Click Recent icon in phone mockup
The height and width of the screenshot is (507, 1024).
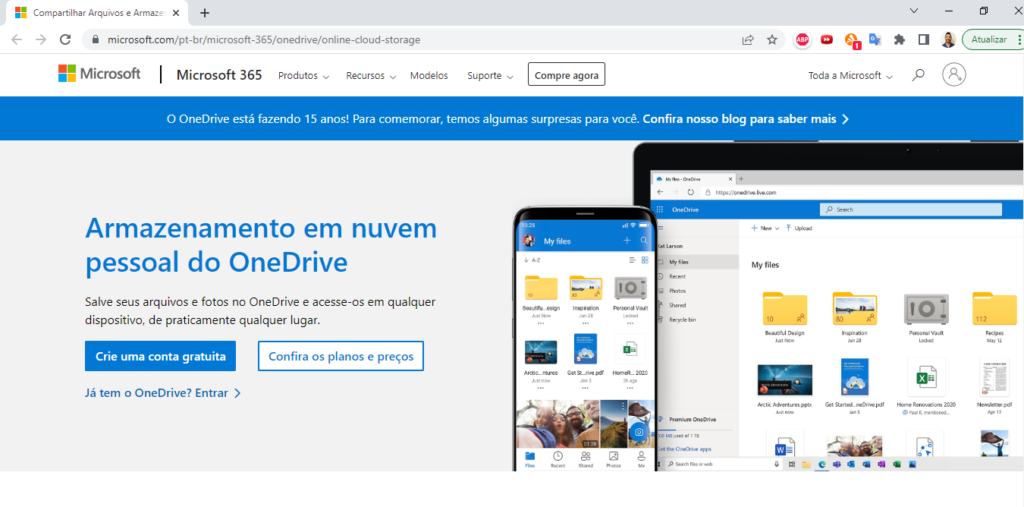tap(558, 459)
